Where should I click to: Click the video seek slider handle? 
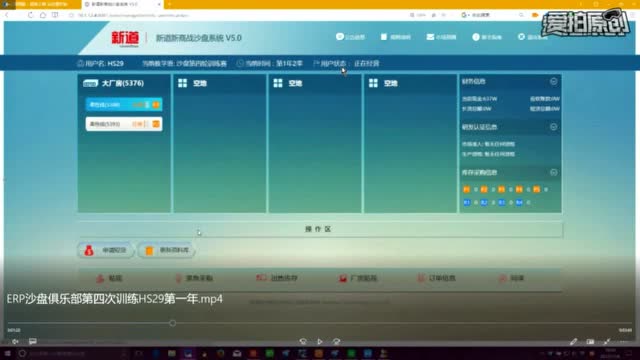[x=173, y=323]
